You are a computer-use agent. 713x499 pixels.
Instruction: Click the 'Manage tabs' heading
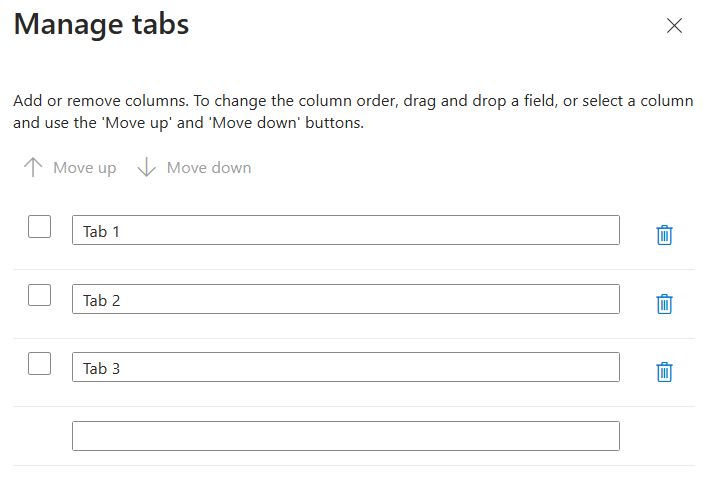tap(101, 25)
